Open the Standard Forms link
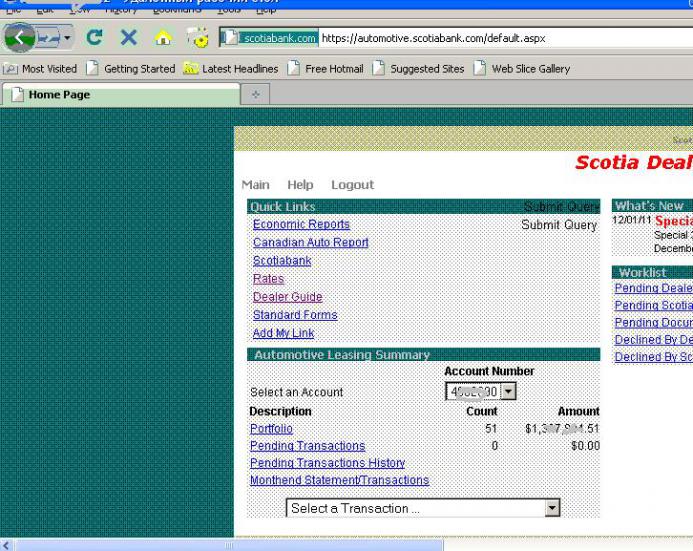Image resolution: width=693 pixels, height=551 pixels. point(295,315)
